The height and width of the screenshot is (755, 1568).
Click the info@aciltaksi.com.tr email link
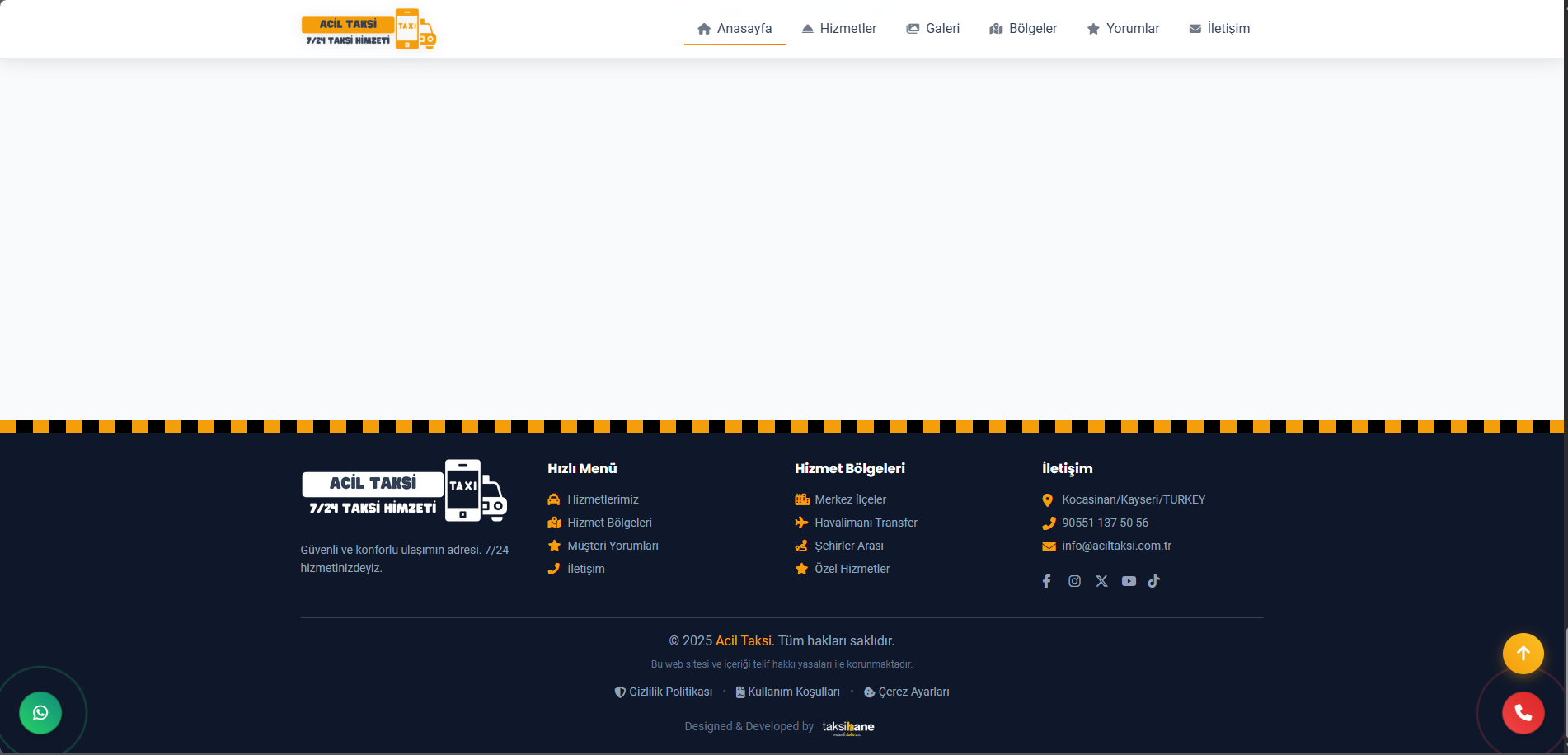coord(1116,546)
